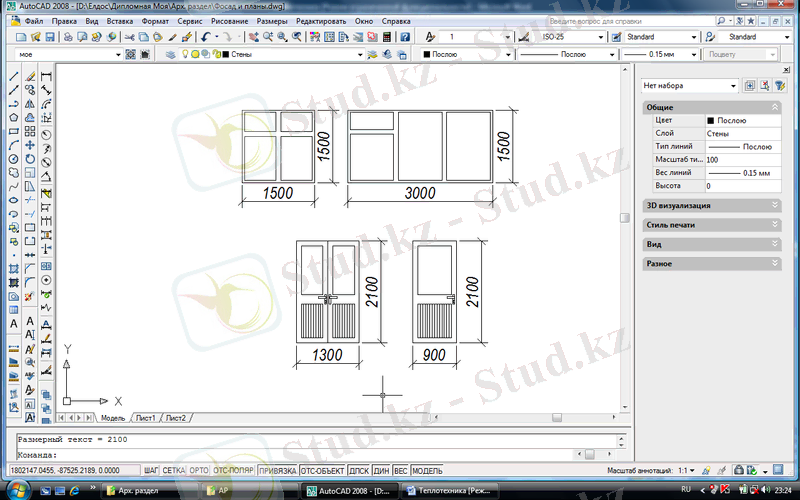The image size is (800, 500).
Task: Click the Масштаб типа линий value 100
Action: [x=743, y=160]
